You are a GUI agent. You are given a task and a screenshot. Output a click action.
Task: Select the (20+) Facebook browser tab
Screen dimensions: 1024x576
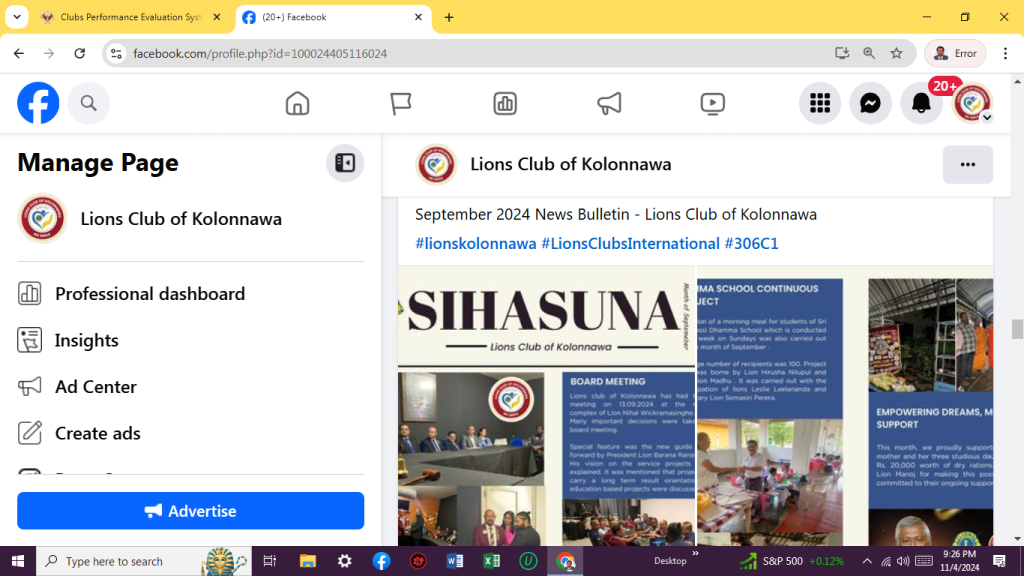[x=332, y=17]
